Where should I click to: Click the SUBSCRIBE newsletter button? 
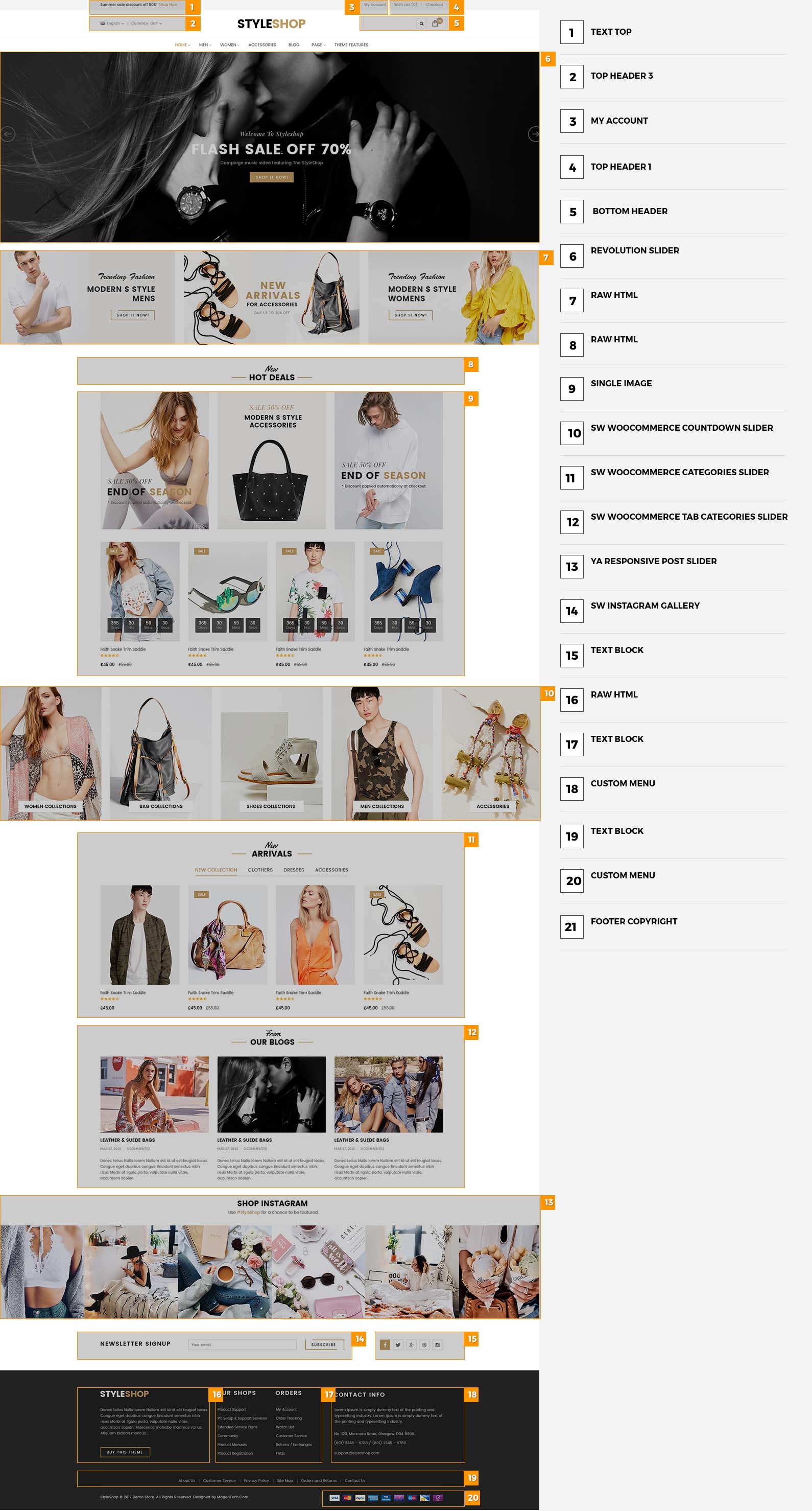tap(324, 1344)
